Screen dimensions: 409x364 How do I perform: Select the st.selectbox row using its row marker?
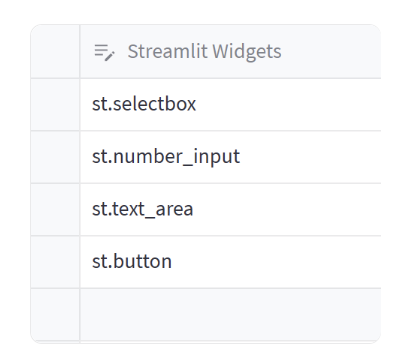coord(55,104)
